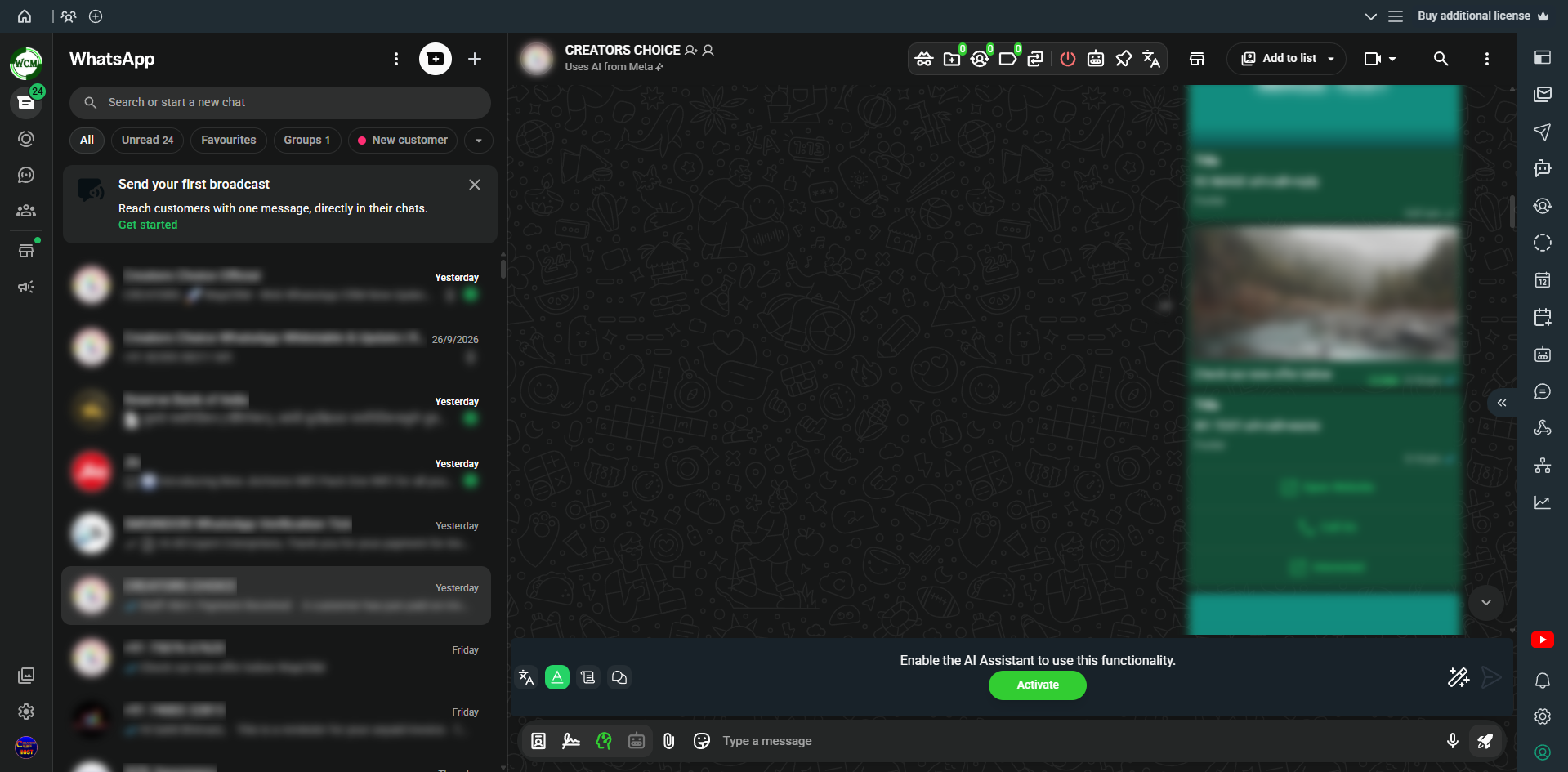
Task: Open the Communities icon in left sidebar
Action: tap(26, 211)
